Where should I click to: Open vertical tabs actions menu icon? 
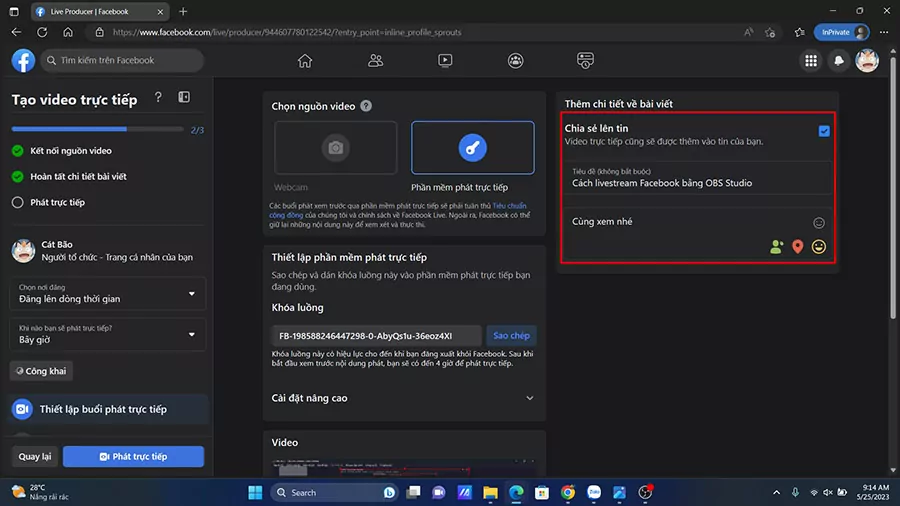[x=14, y=11]
